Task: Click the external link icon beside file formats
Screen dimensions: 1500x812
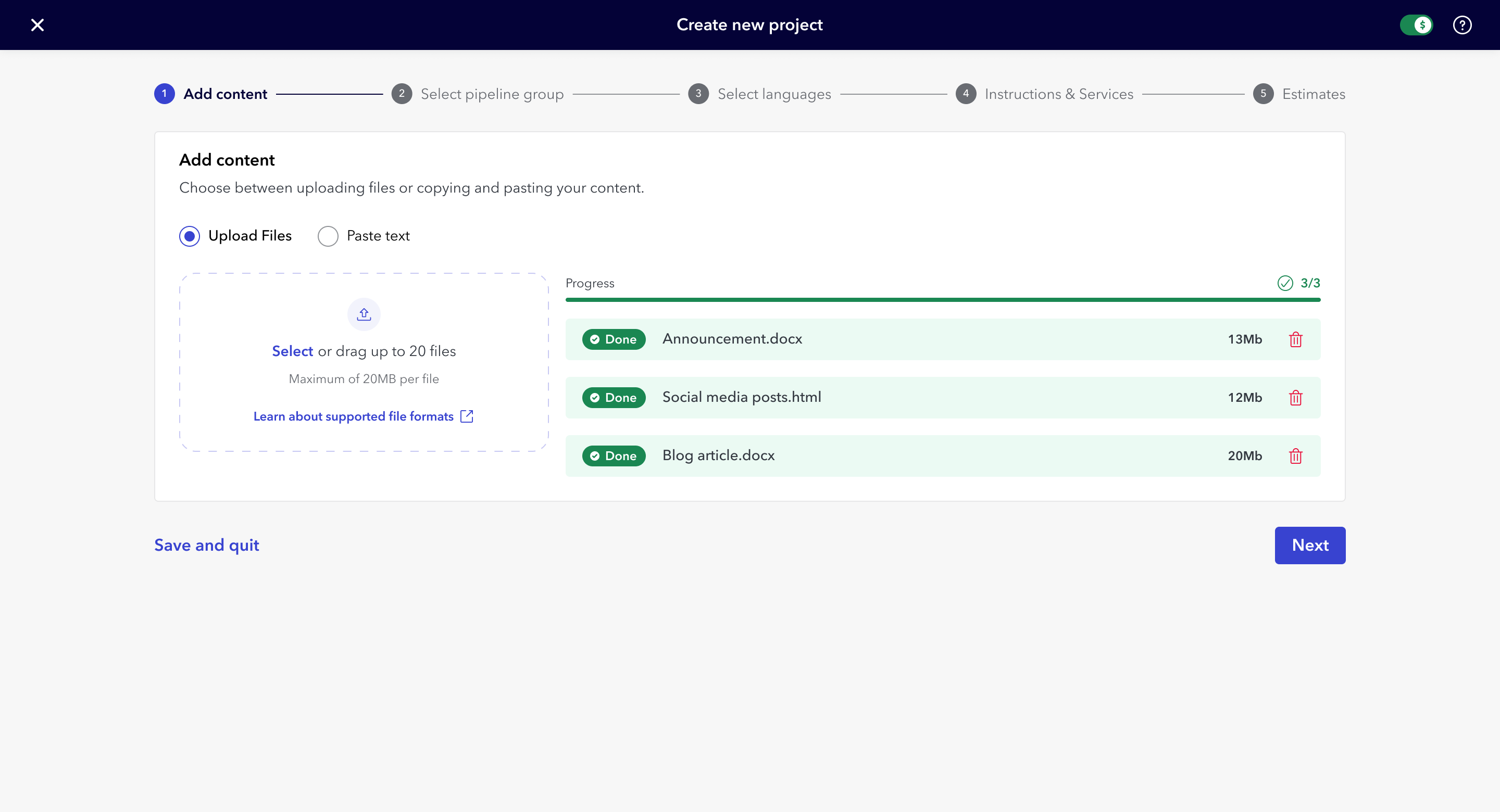Action: point(467,416)
